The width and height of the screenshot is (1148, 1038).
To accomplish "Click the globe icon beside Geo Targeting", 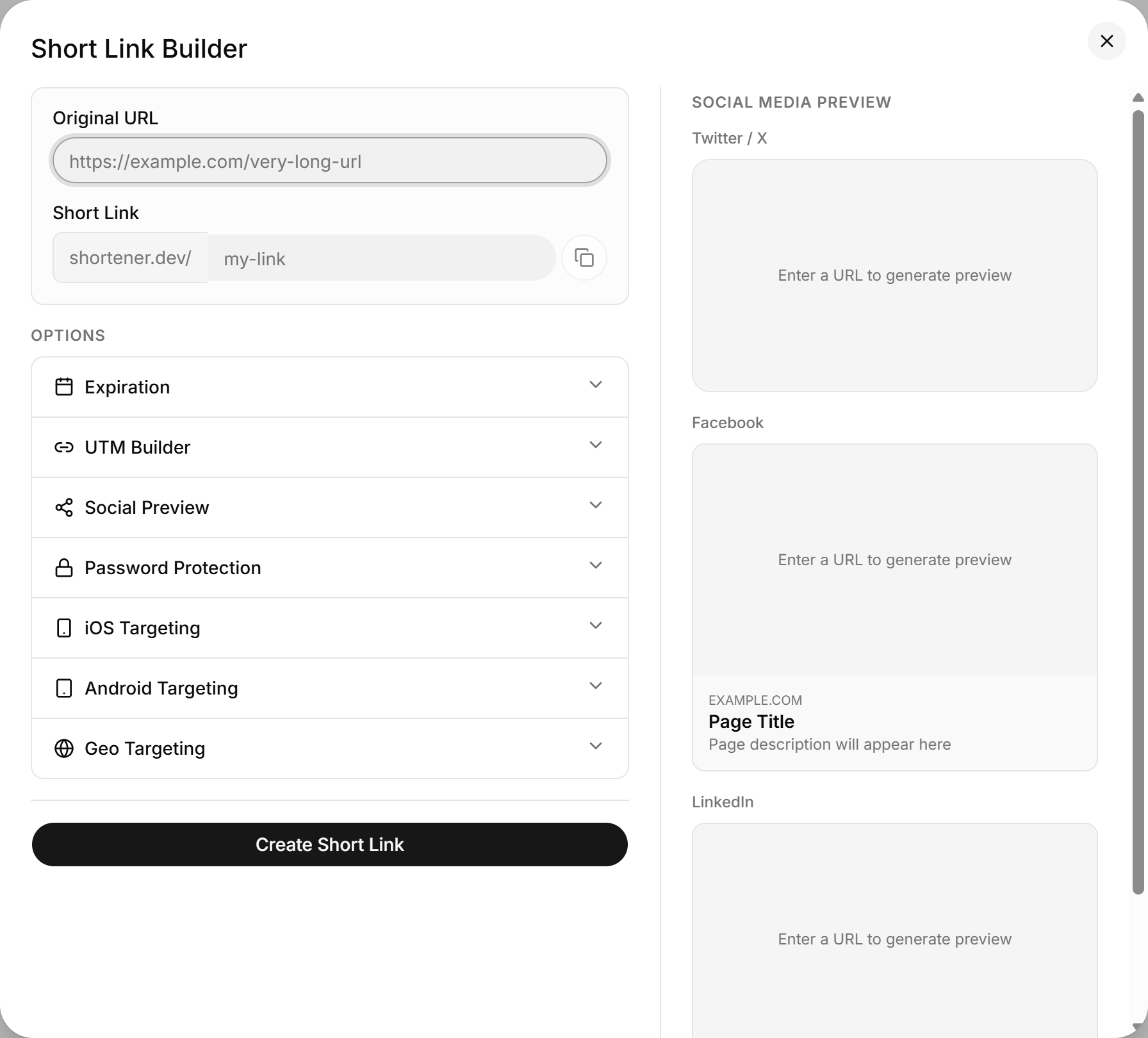I will coord(64,748).
